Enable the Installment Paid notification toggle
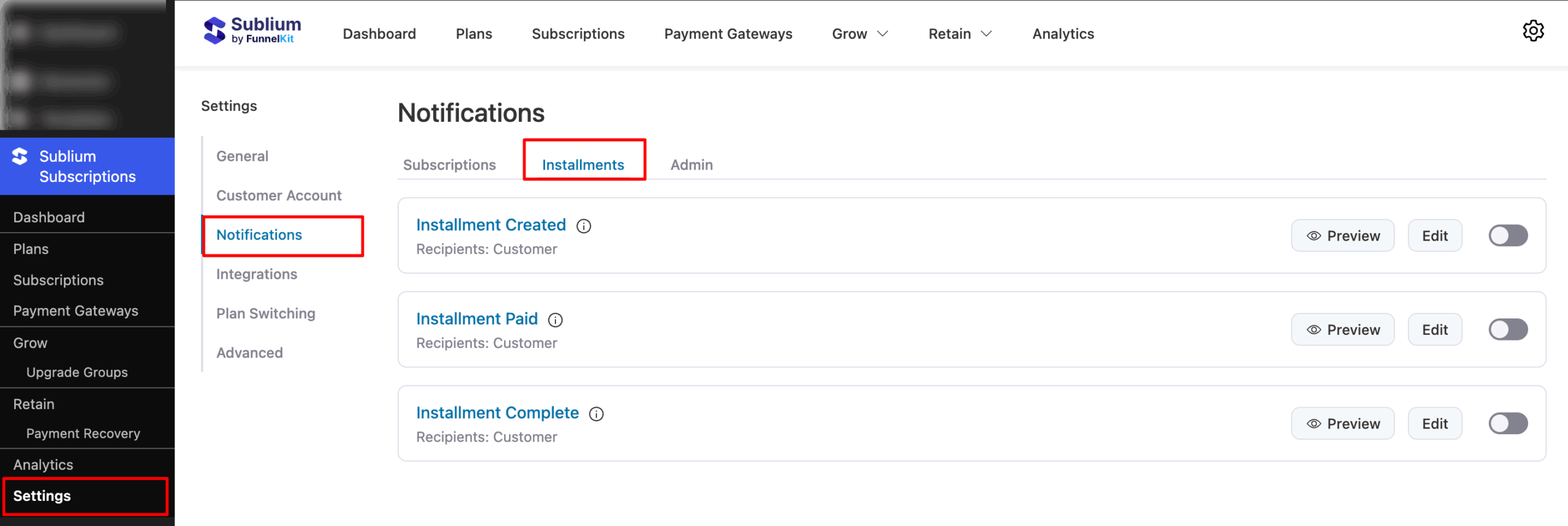 [1508, 329]
